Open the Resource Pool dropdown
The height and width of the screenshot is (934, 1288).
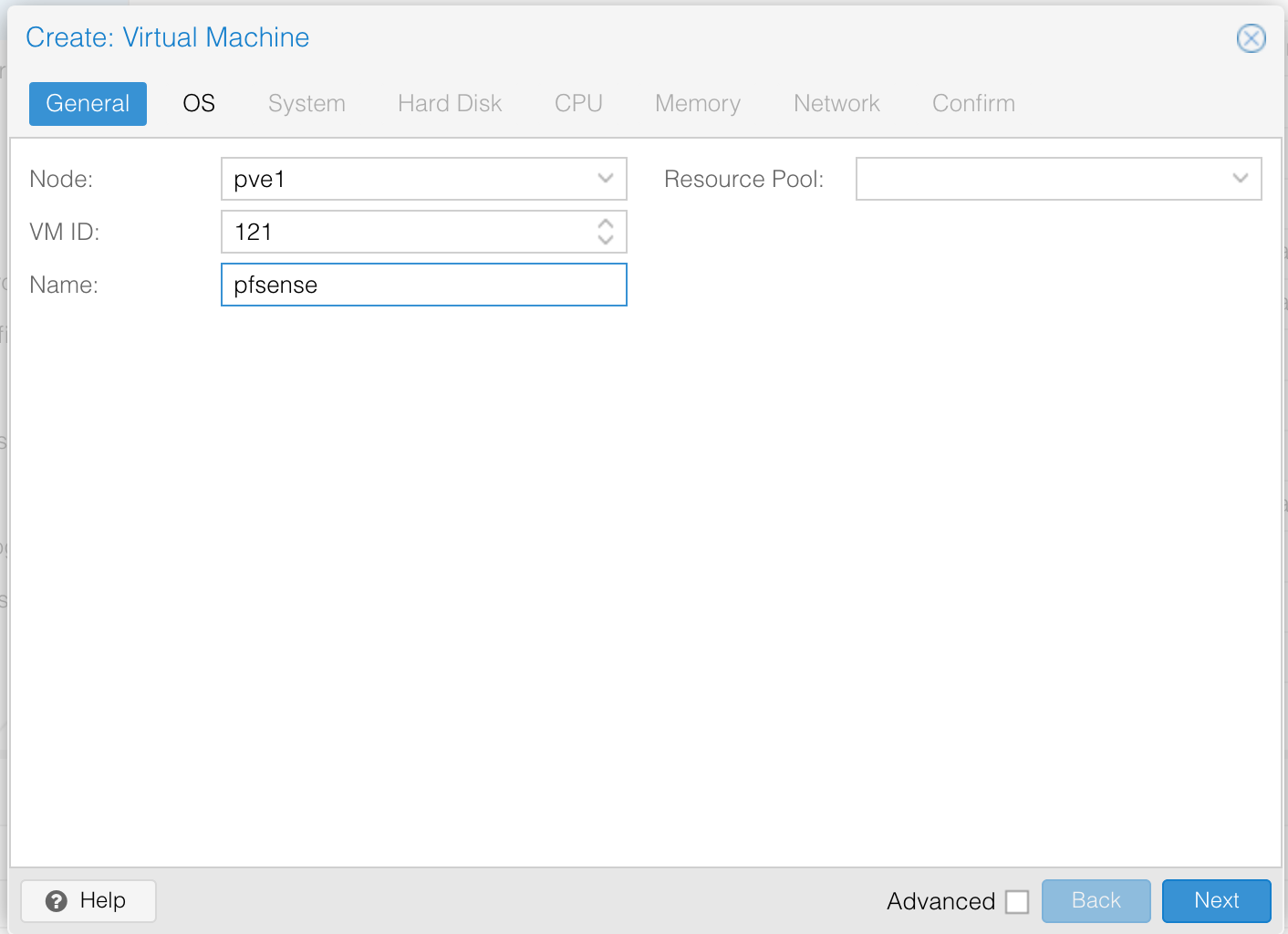tap(1240, 179)
